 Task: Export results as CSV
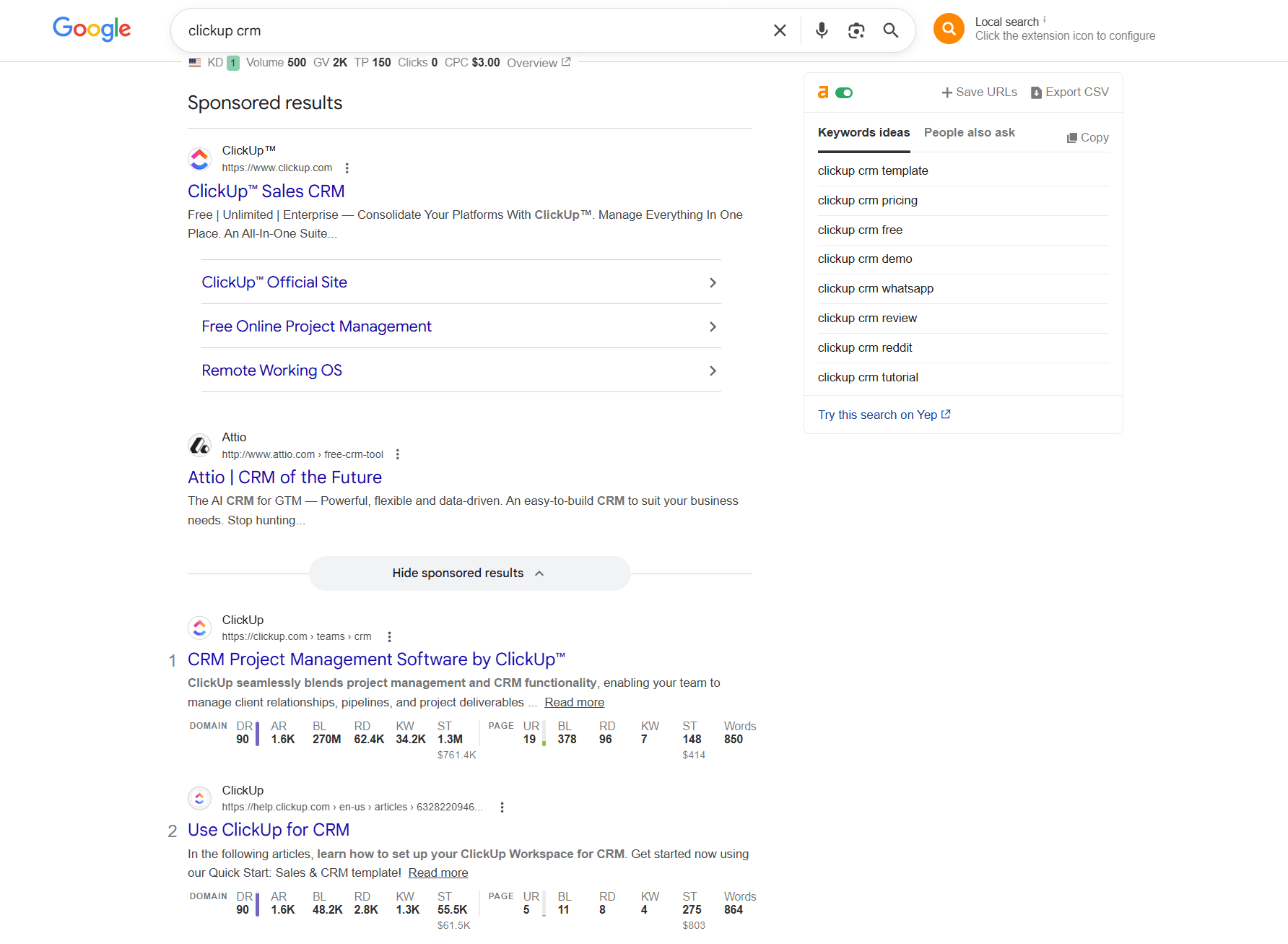1070,92
